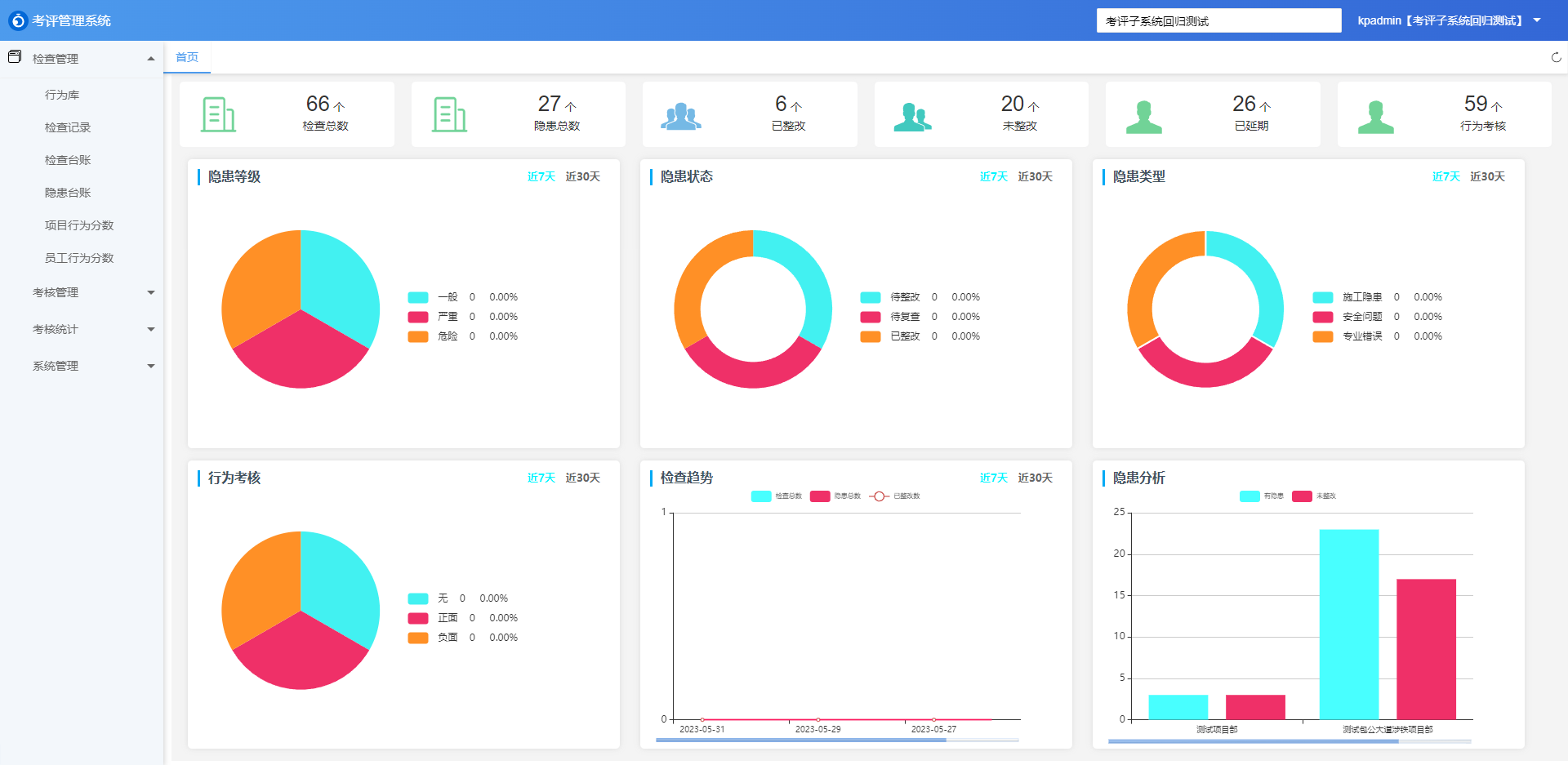This screenshot has width=1568, height=765.
Task: Click the 检查管理 menu icon
Action: [x=15, y=57]
